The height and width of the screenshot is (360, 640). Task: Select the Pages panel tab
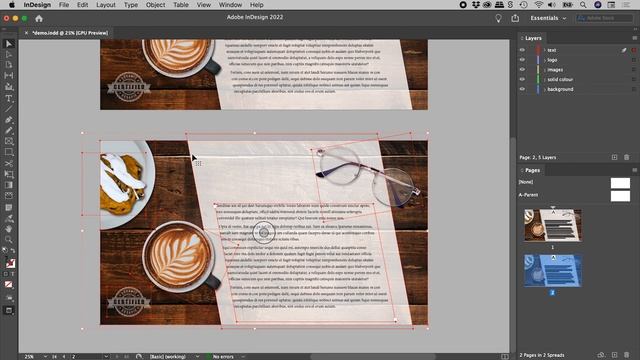[x=532, y=170]
